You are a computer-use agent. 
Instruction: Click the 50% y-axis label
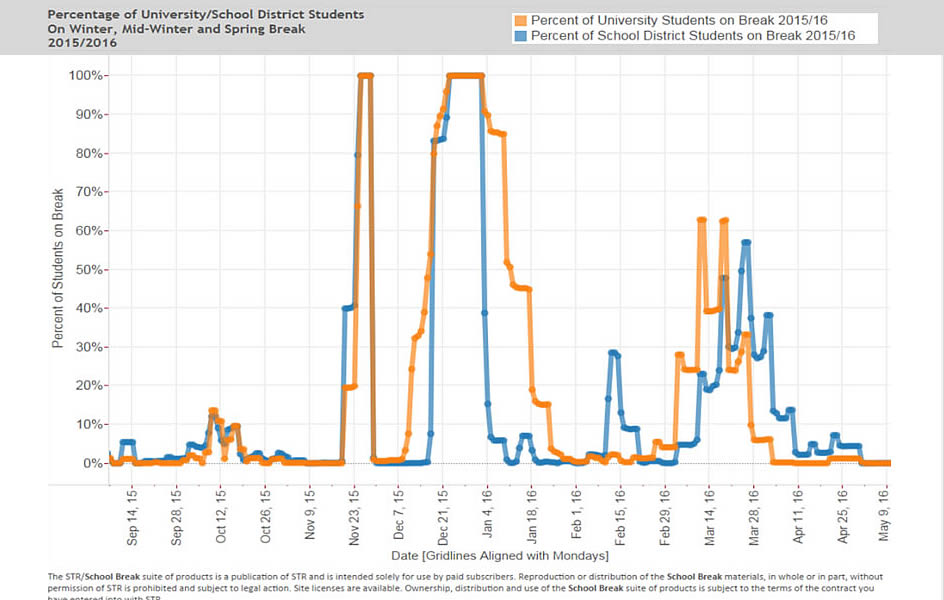coord(88,270)
